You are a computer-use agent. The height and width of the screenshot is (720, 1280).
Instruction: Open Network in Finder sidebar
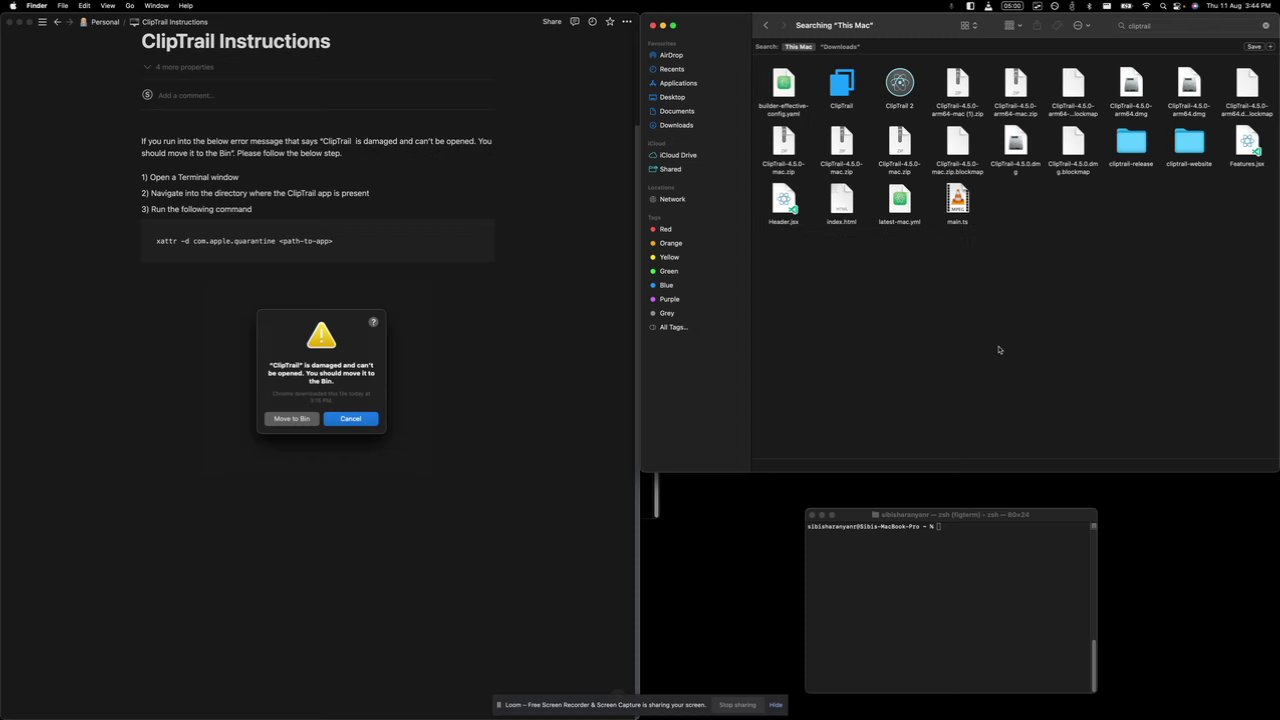(672, 199)
